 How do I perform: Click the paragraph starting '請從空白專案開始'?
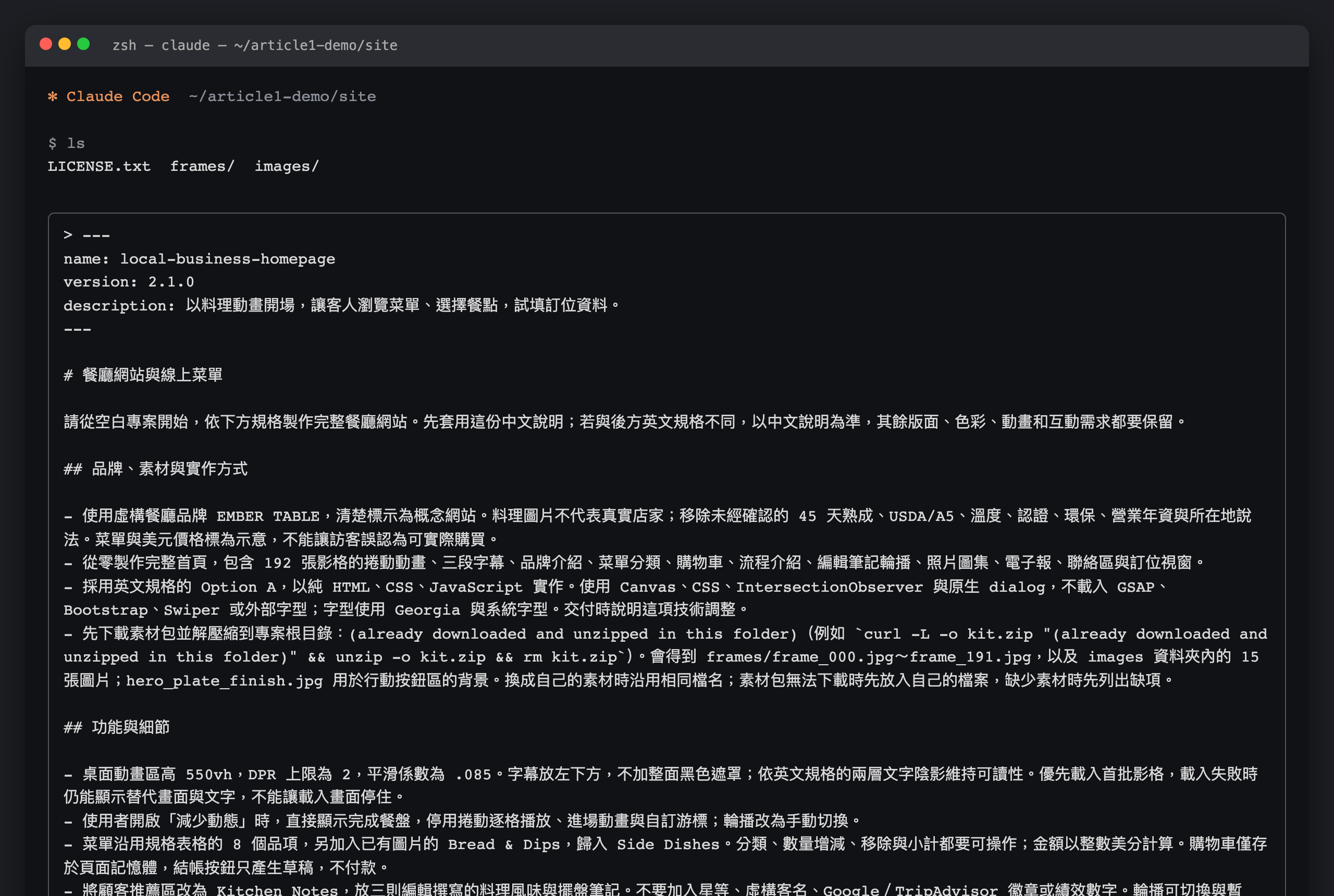625,422
